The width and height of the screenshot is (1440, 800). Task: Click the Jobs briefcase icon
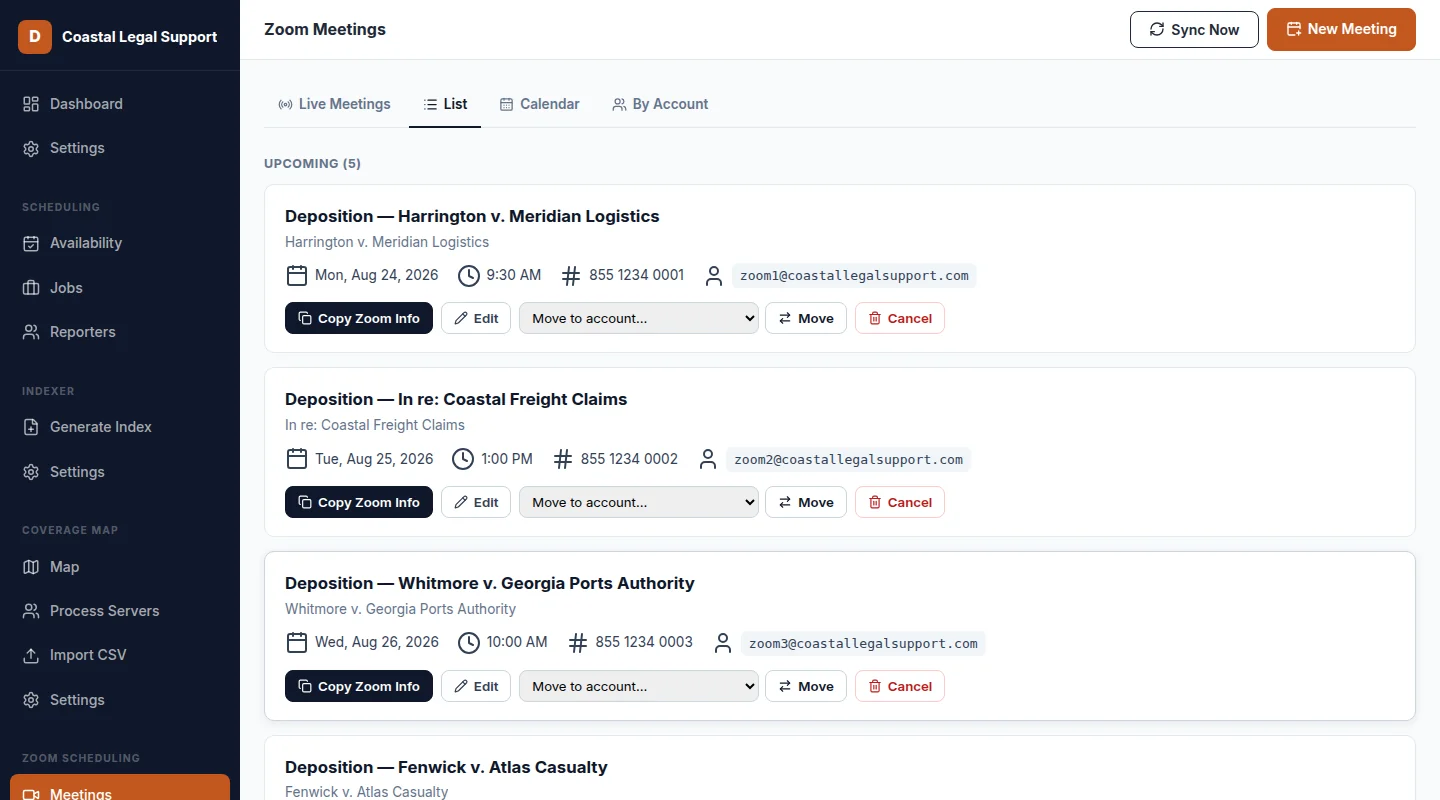click(31, 288)
